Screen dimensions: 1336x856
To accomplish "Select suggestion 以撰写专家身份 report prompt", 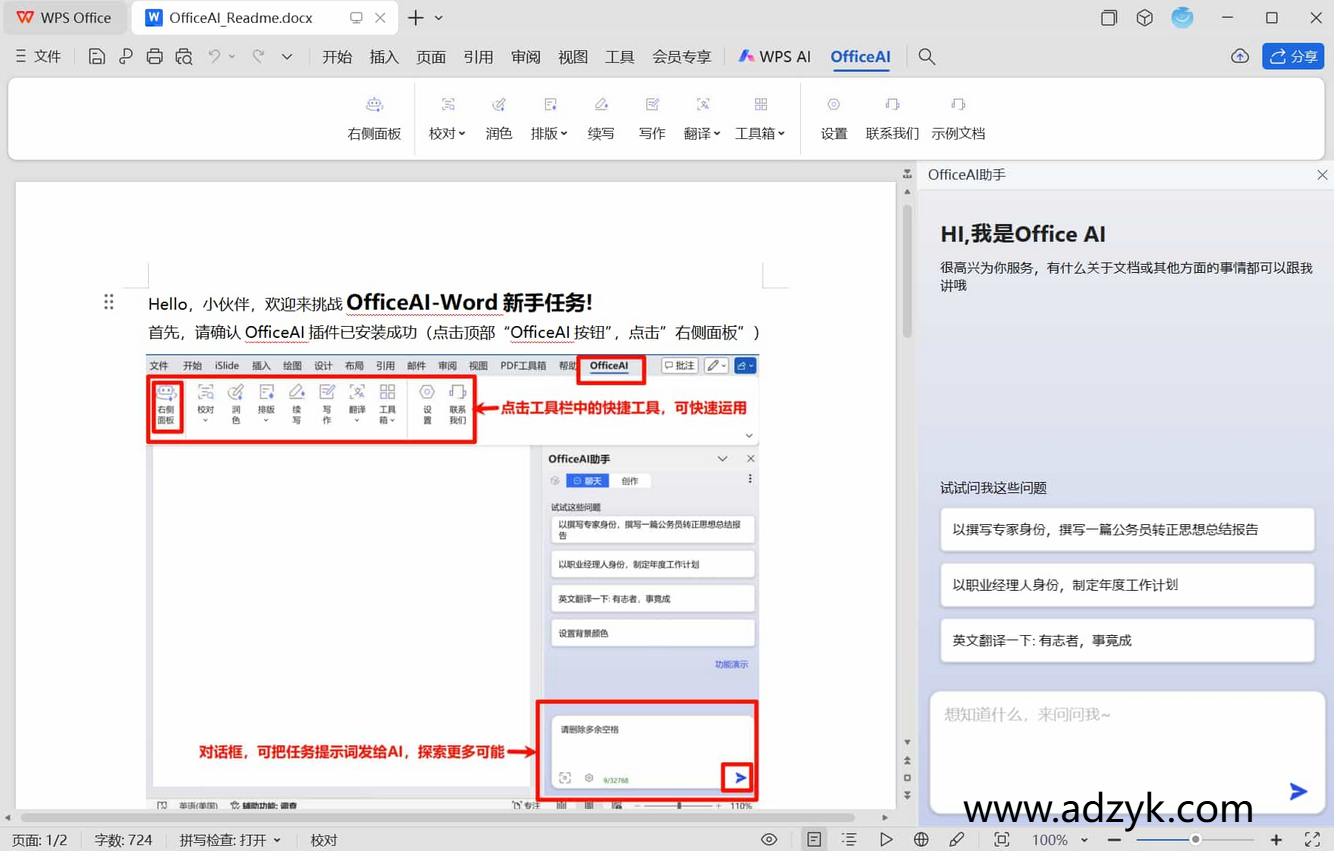I will point(1127,530).
